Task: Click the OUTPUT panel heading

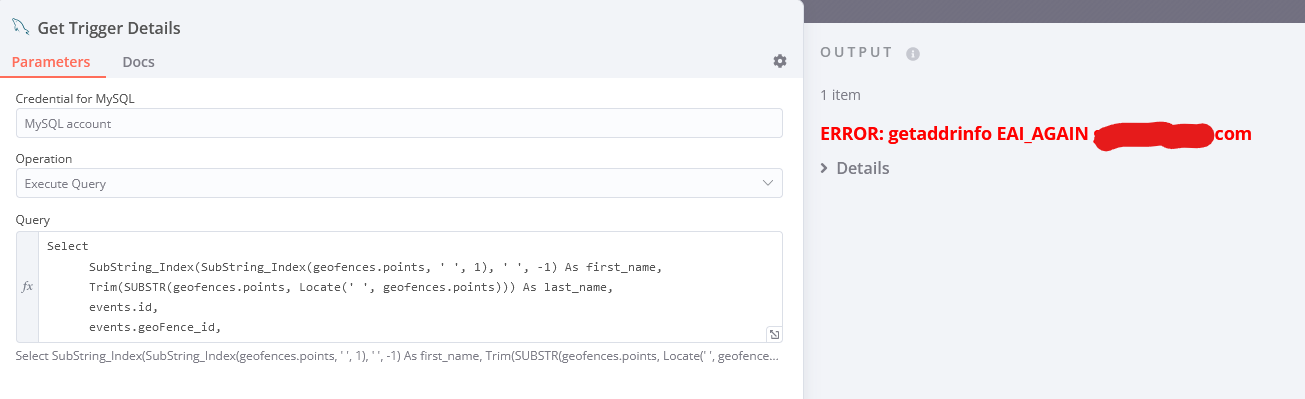Action: tap(856, 52)
